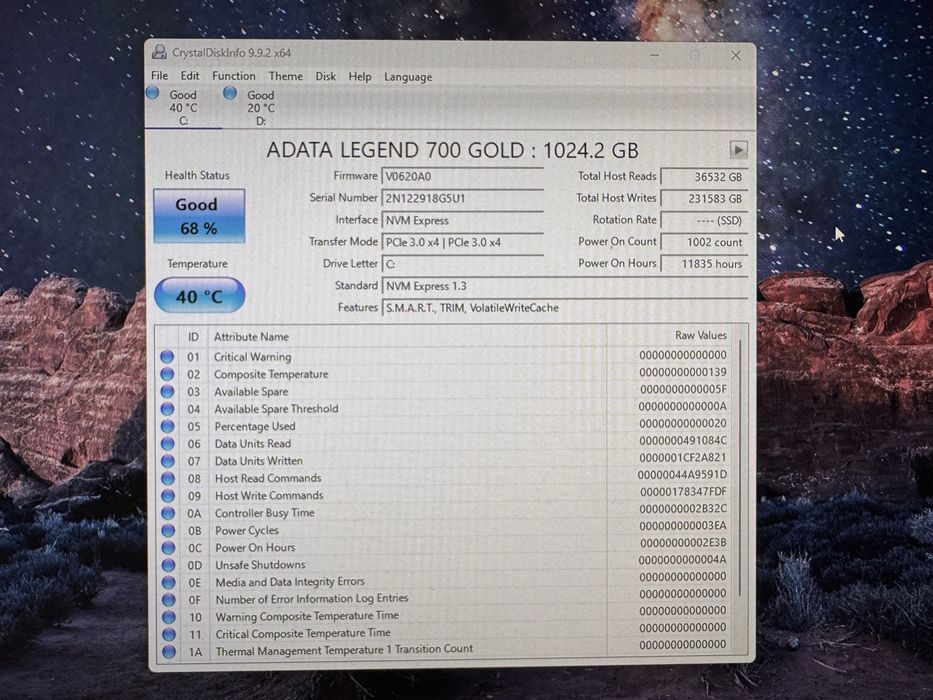Select the D: drive tab showing 20 °C
This screenshot has width=933, height=700.
click(261, 108)
